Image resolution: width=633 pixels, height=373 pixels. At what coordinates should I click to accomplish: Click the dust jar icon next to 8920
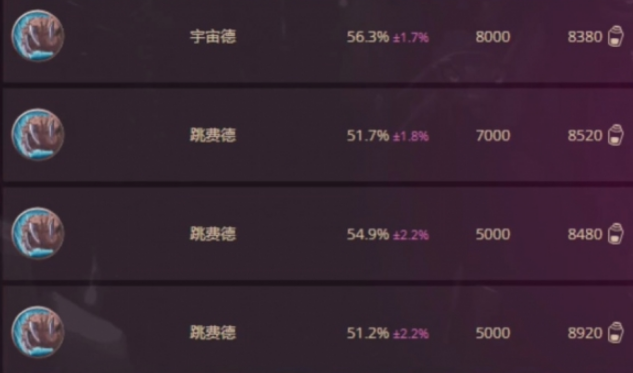pyautogui.click(x=616, y=333)
